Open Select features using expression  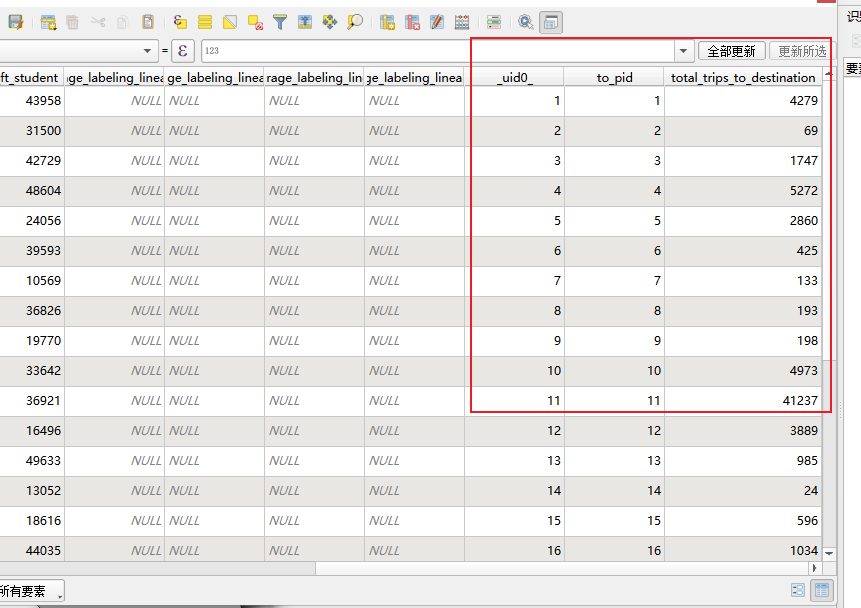pos(180,22)
